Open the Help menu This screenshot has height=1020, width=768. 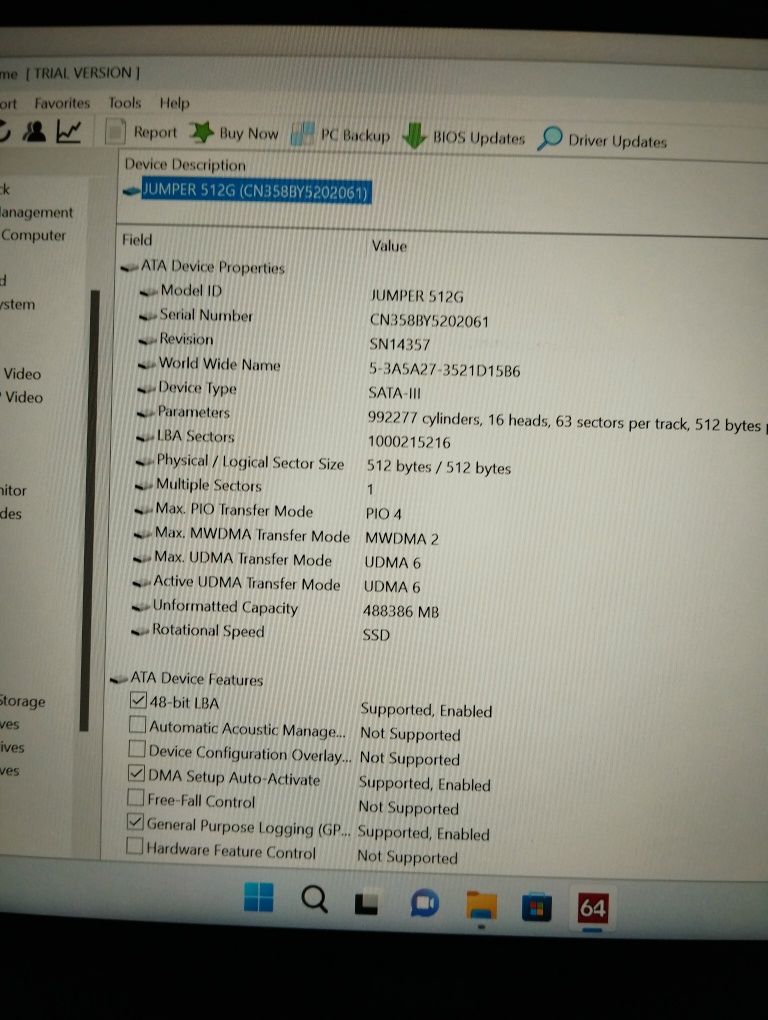click(x=174, y=103)
